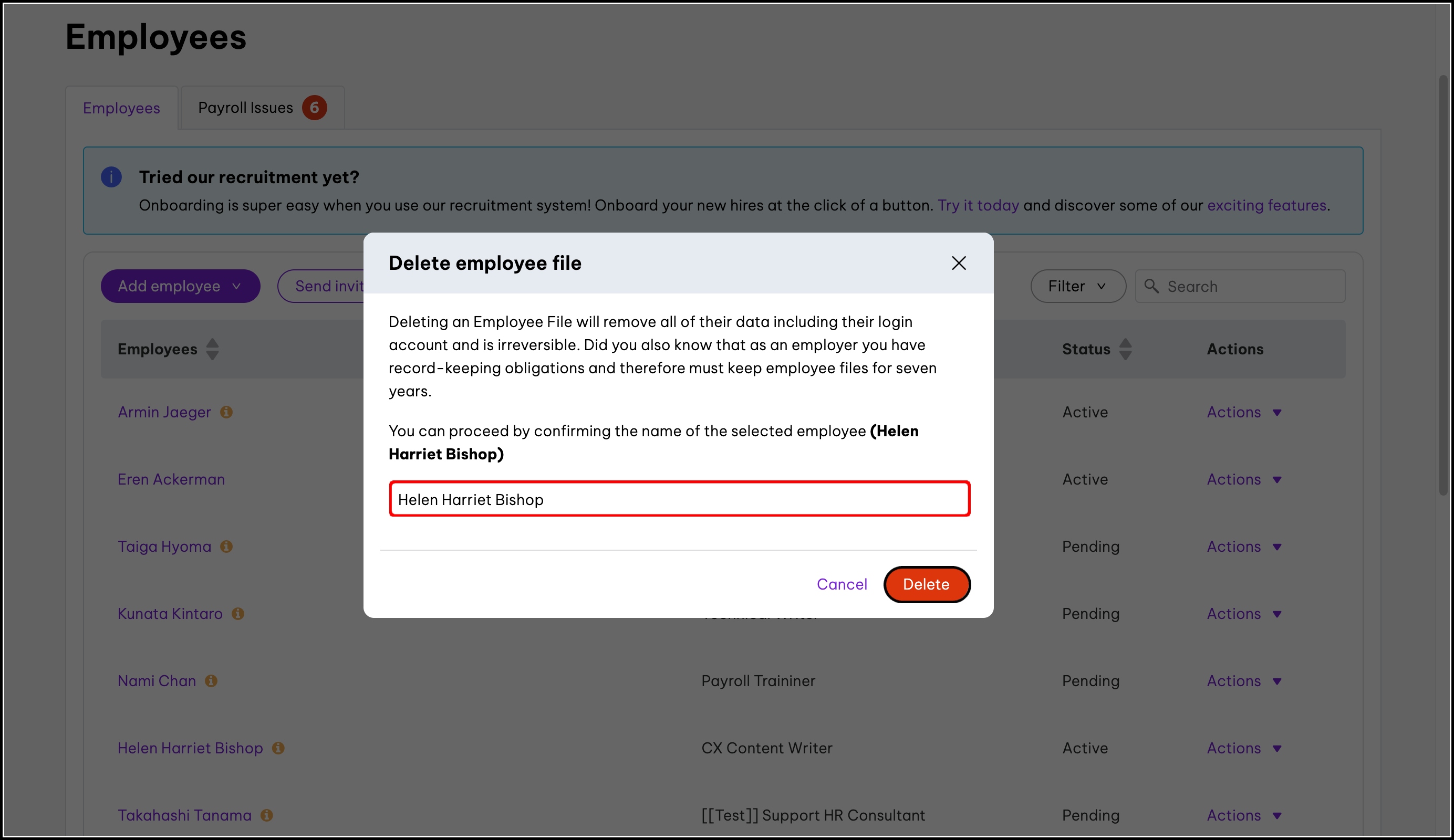The image size is (1454, 840).
Task: Expand the Add employee dropdown
Action: (x=180, y=286)
